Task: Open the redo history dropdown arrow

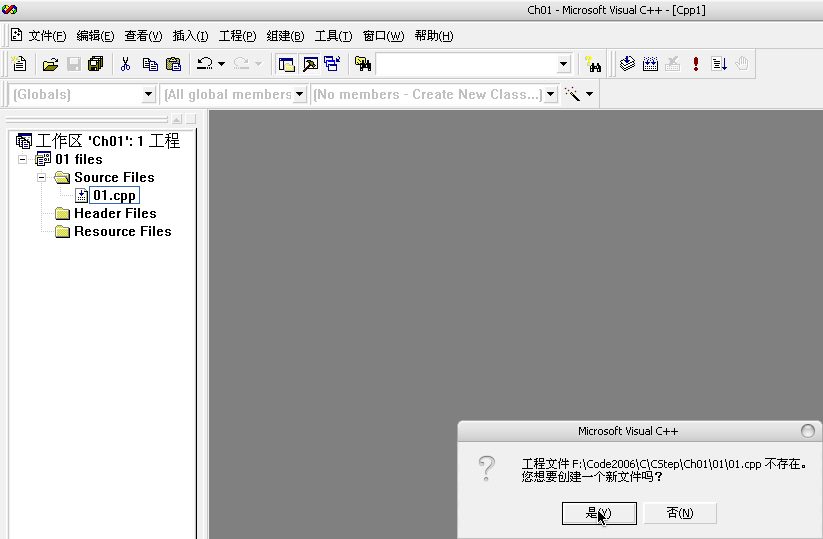Action: (258, 64)
